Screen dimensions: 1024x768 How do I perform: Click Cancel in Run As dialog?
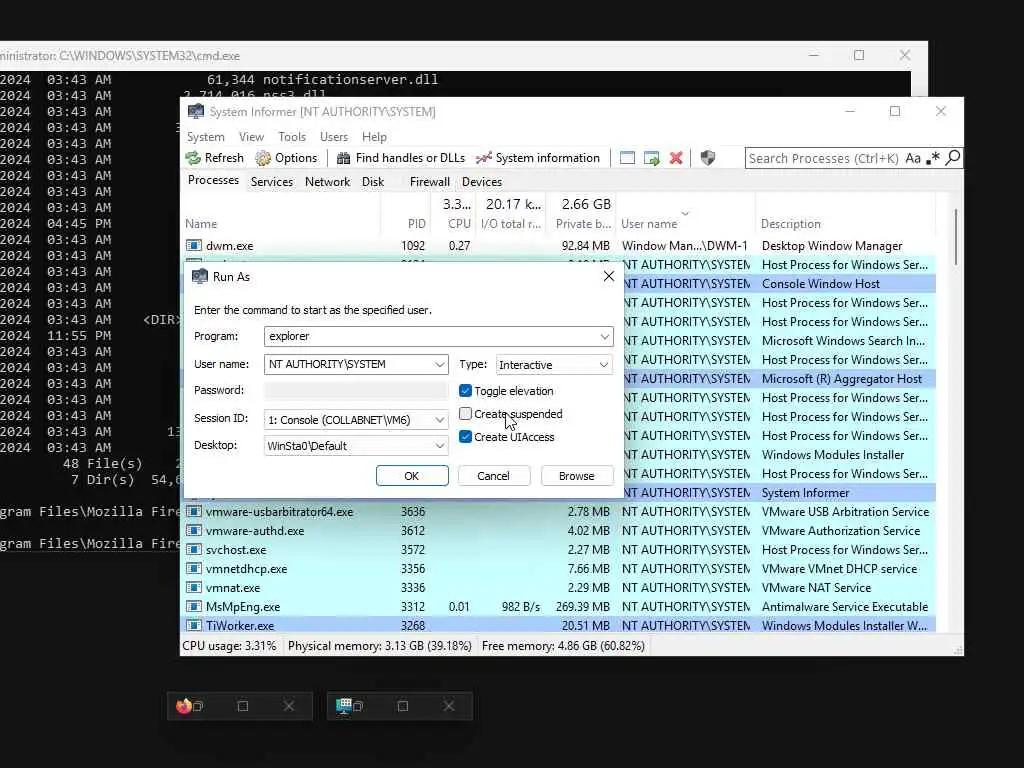pyautogui.click(x=493, y=475)
